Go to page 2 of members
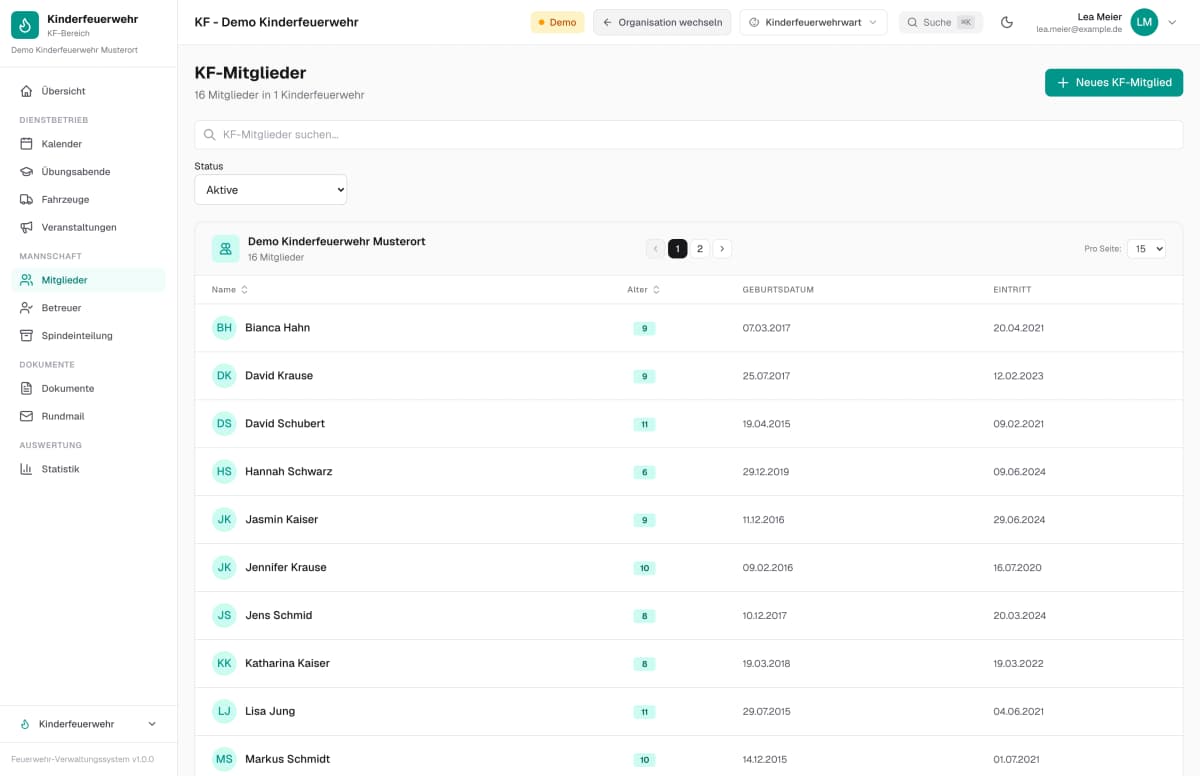 pyautogui.click(x=700, y=249)
